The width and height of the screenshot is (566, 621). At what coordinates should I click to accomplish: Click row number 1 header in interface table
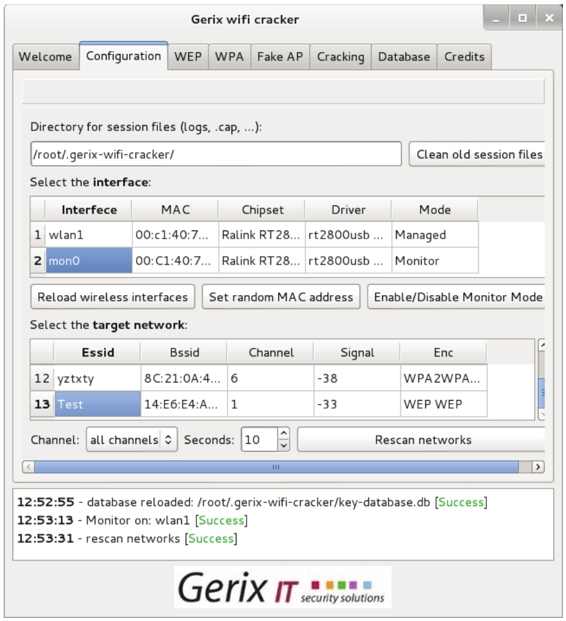[x=38, y=235]
